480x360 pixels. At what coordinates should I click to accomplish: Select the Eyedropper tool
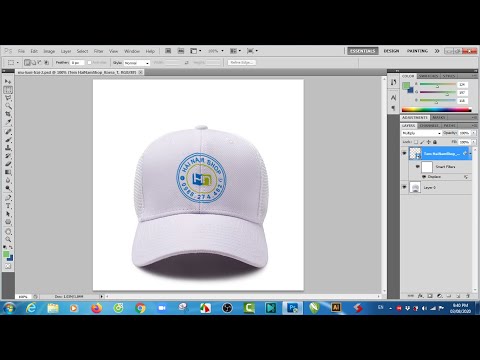(x=8, y=122)
